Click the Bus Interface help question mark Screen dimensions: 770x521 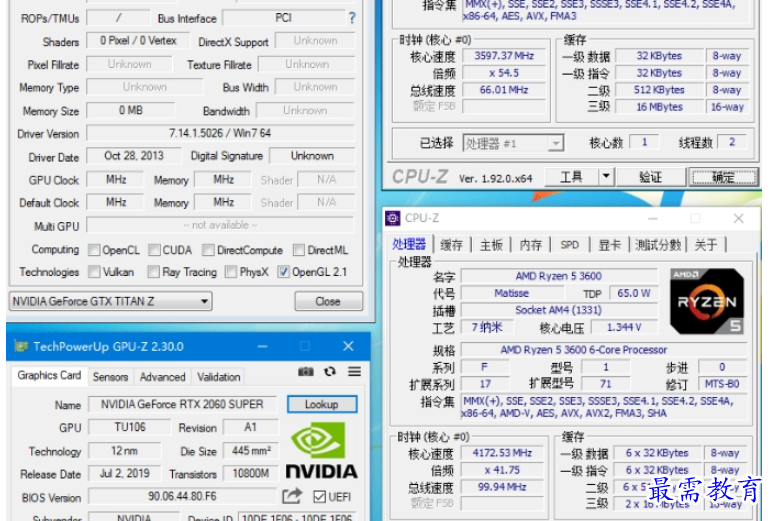(x=352, y=18)
